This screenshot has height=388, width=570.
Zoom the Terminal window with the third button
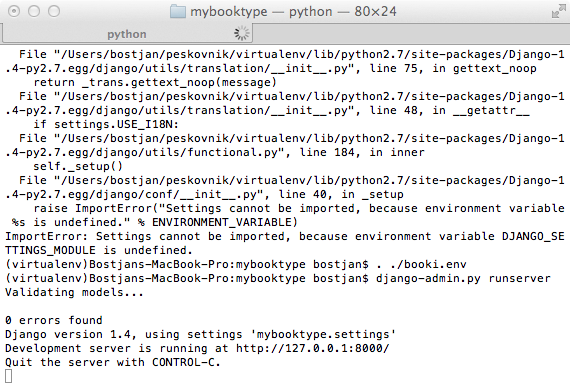pos(54,11)
